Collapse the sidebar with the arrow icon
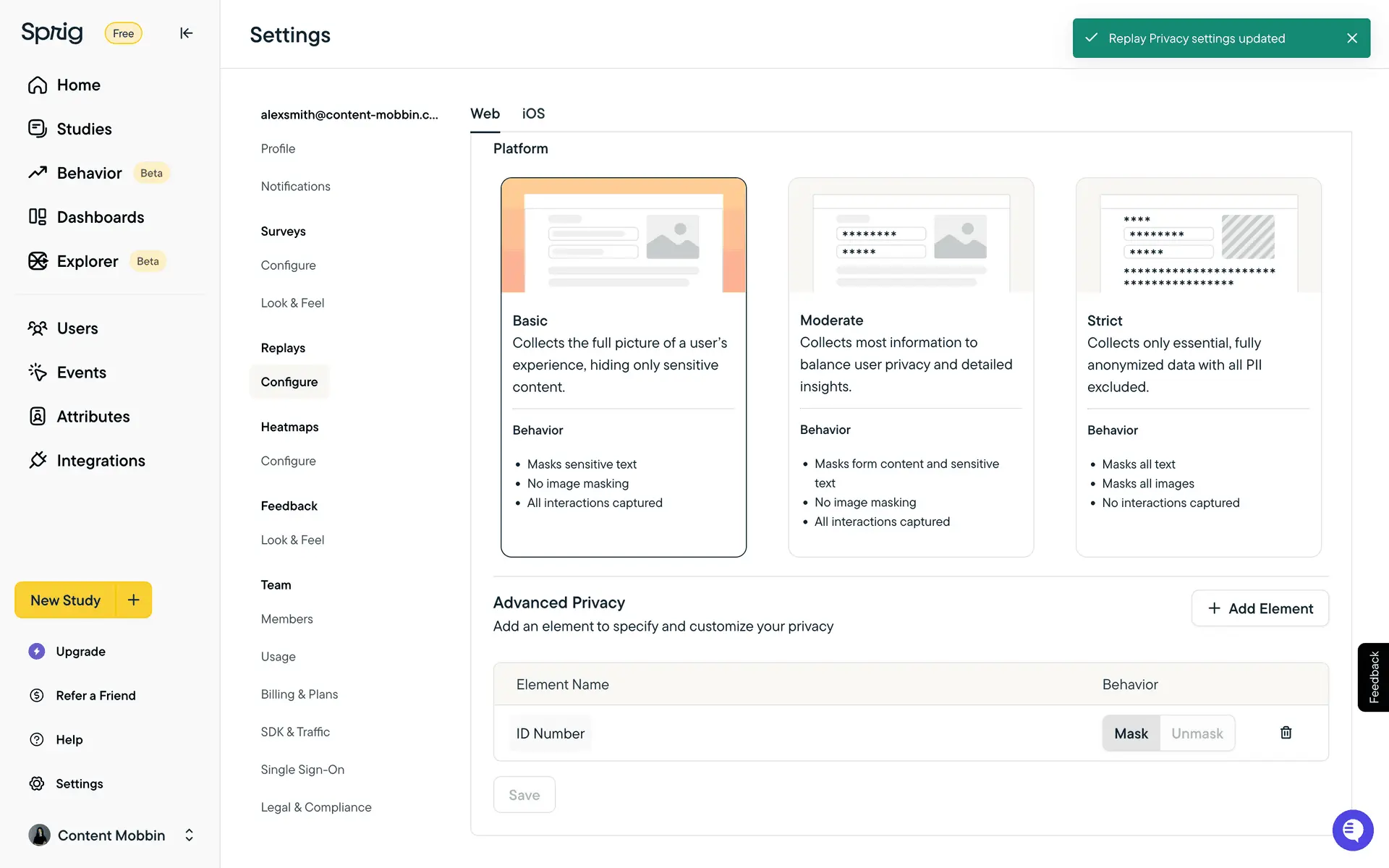Screen dimensions: 1389x868 point(186,33)
